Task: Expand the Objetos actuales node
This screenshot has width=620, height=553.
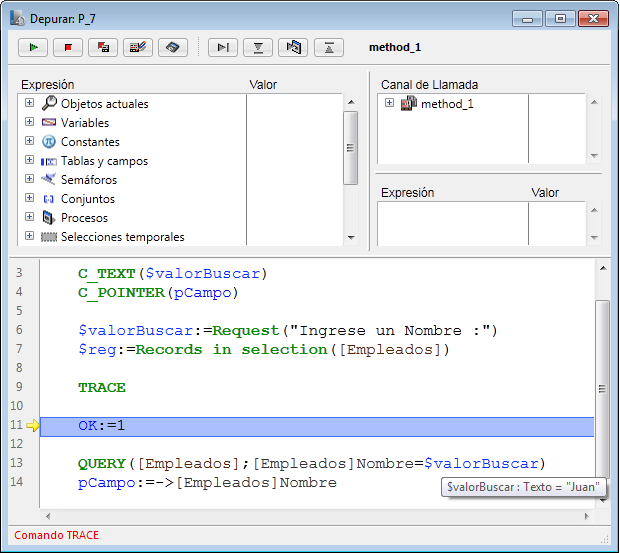Action: [29, 104]
